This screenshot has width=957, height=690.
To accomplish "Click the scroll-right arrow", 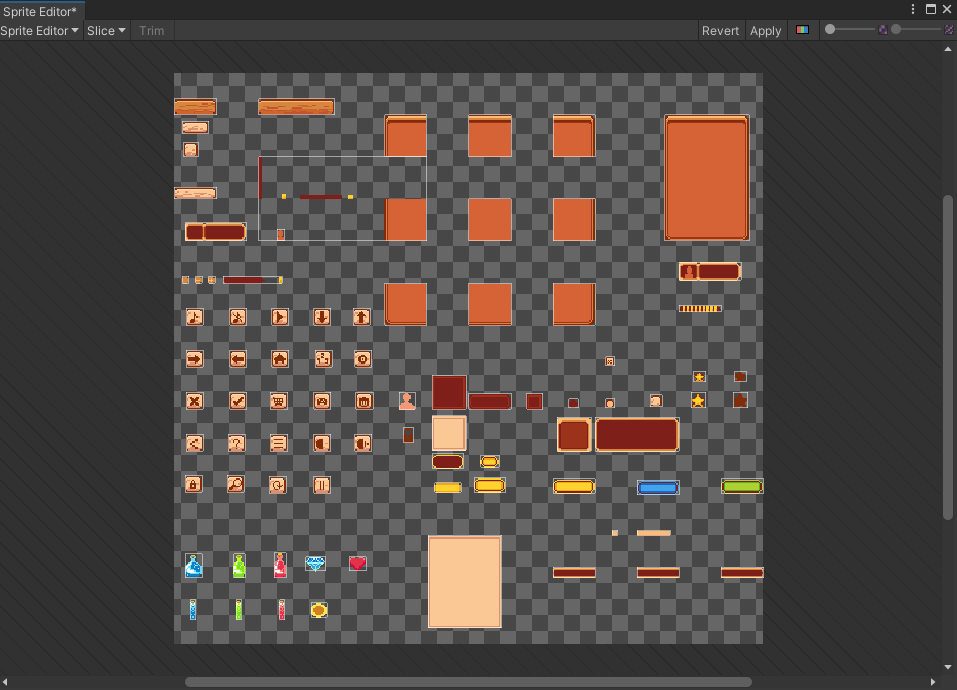I will point(933,681).
